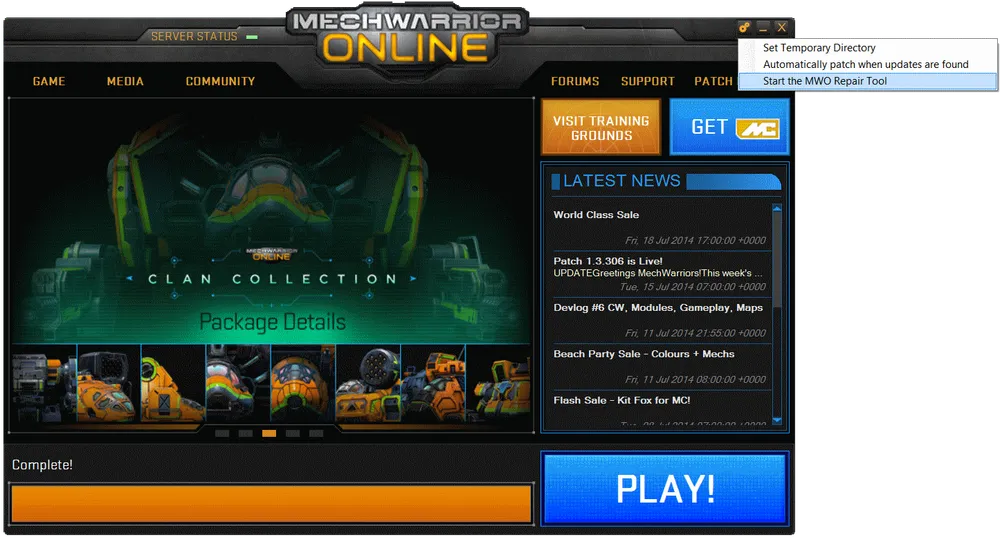
Task: Click the missile launcher mech thumbnail
Action: click(x=369, y=383)
